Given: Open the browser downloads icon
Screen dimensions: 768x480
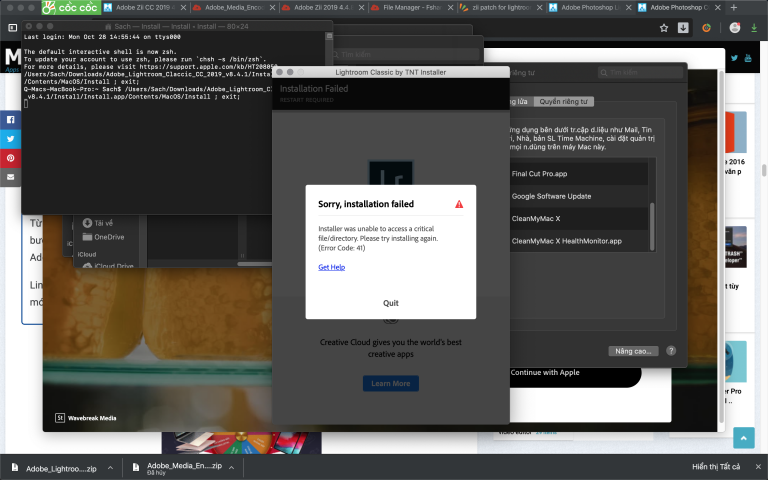Looking at the screenshot, I should point(683,28).
